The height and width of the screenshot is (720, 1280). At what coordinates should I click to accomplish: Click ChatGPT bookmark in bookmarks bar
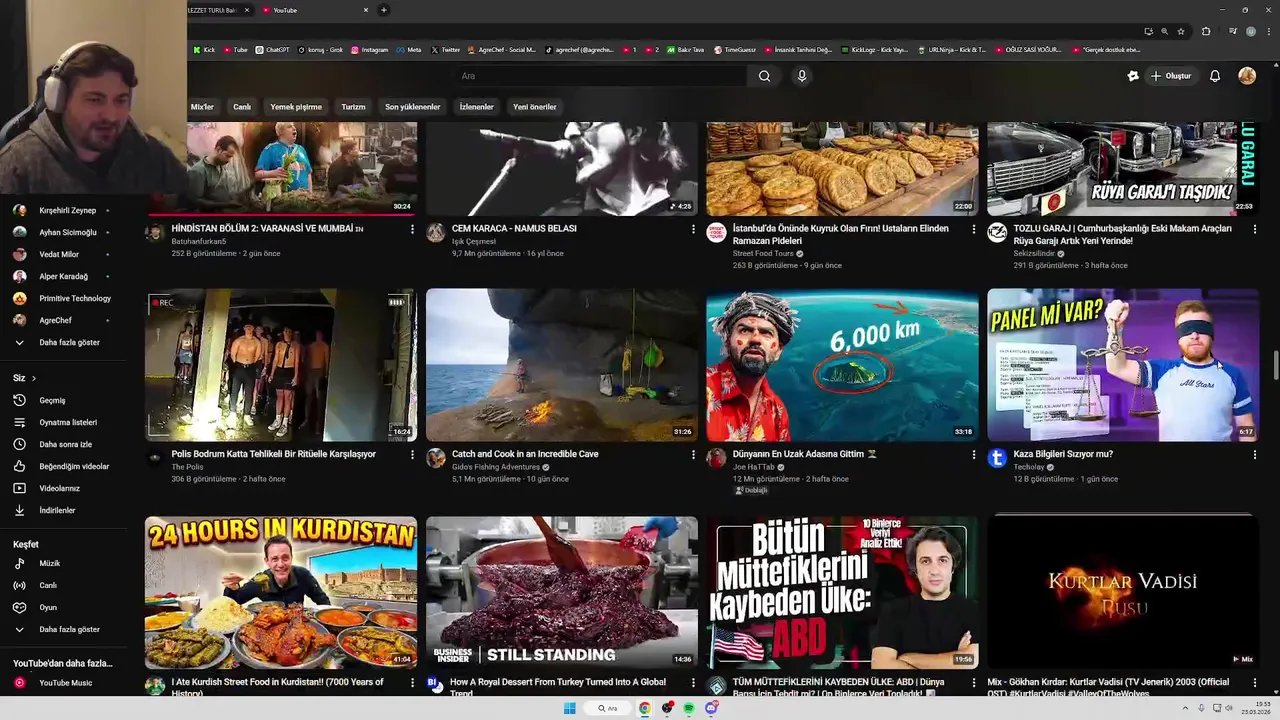pos(272,50)
